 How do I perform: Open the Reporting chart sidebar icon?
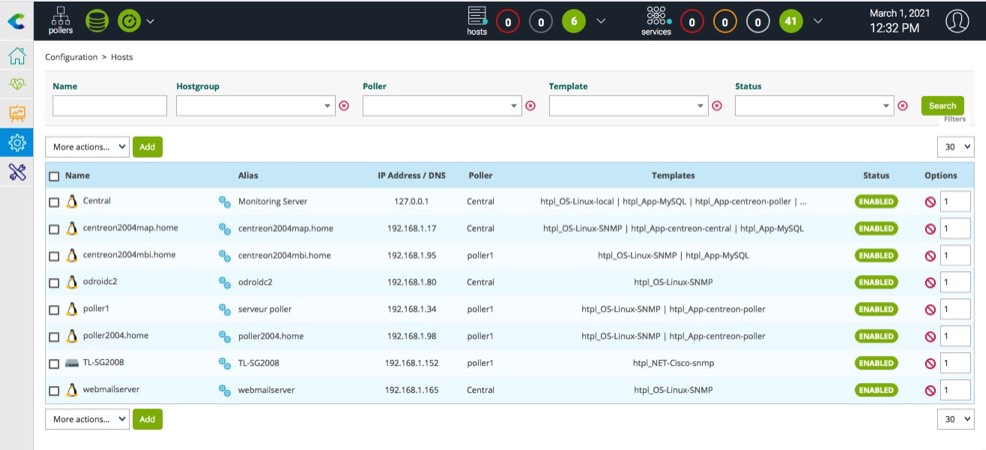click(16, 114)
